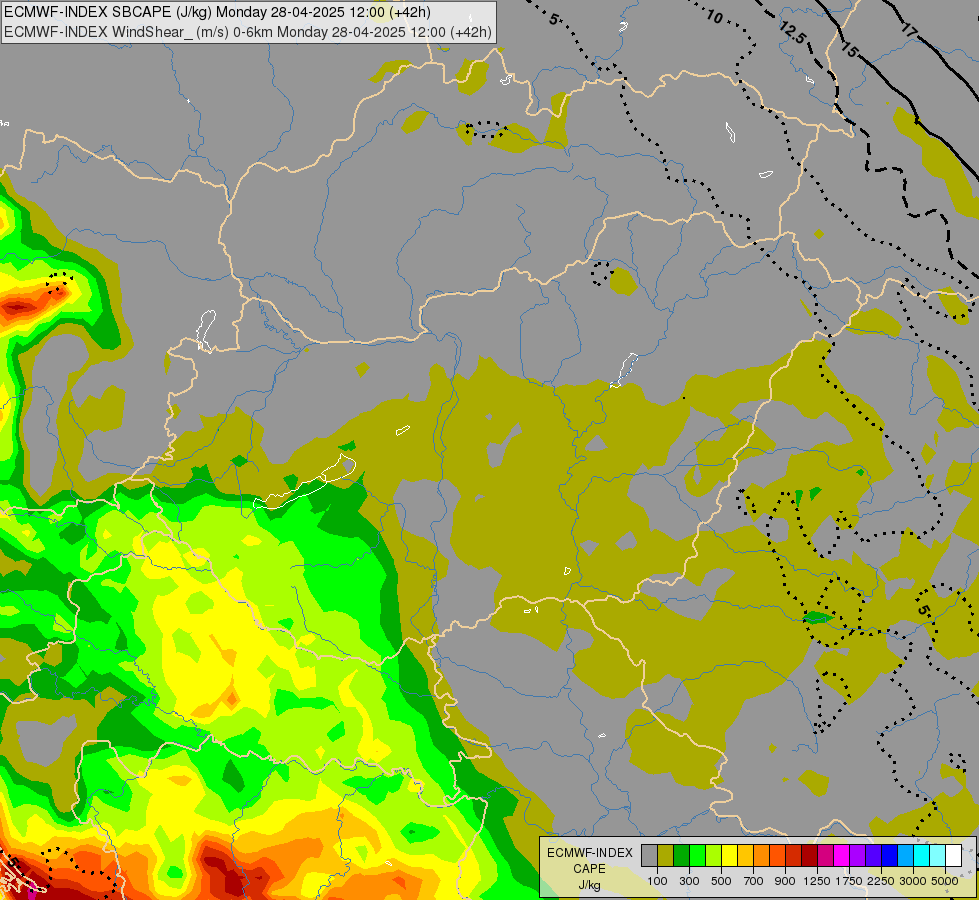Select the dark green legend swatch
The width and height of the screenshot is (979, 900).
[x=682, y=856]
